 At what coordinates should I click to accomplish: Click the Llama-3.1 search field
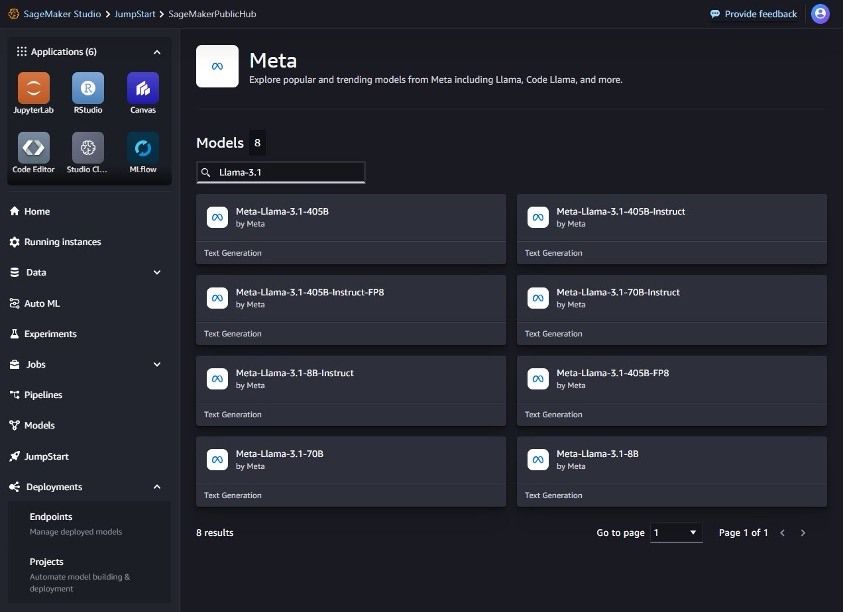click(x=280, y=172)
